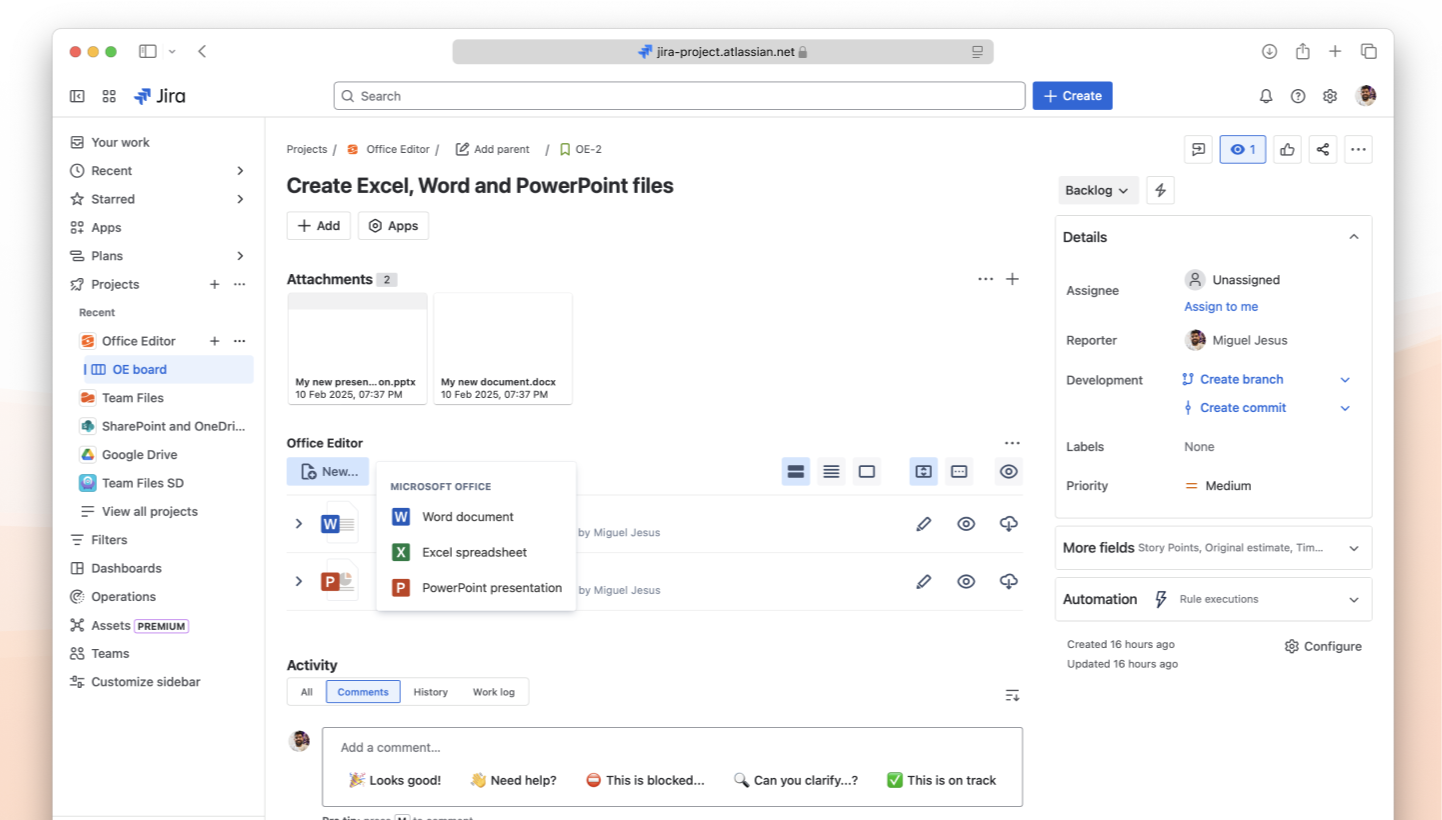Open the Create branch dropdown arrow
The width and height of the screenshot is (1442, 820).
point(1345,380)
